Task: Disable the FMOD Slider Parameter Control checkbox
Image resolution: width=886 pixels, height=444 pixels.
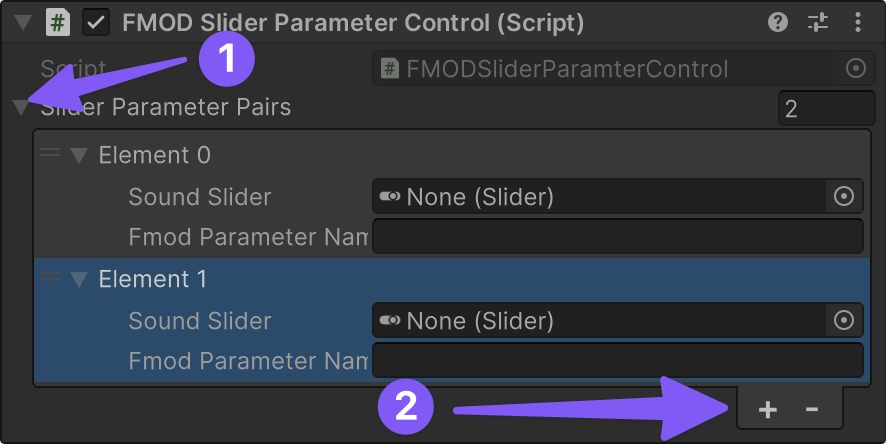Action: pos(97,22)
